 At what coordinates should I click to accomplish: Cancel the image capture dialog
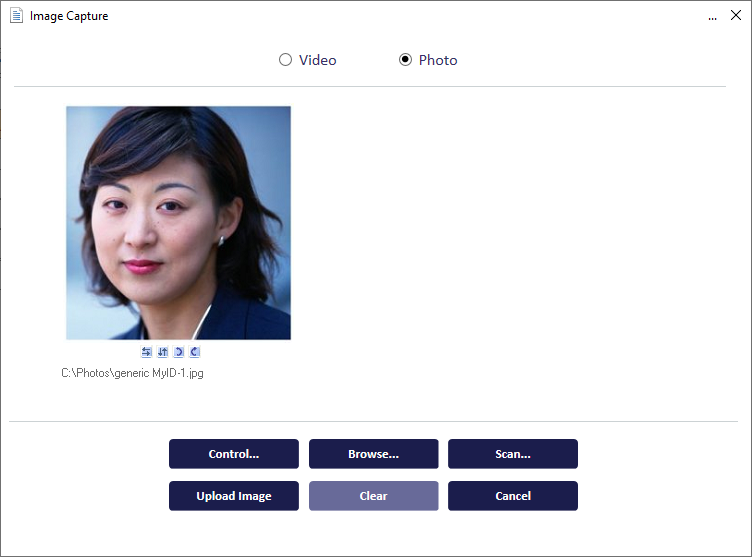[x=512, y=496]
